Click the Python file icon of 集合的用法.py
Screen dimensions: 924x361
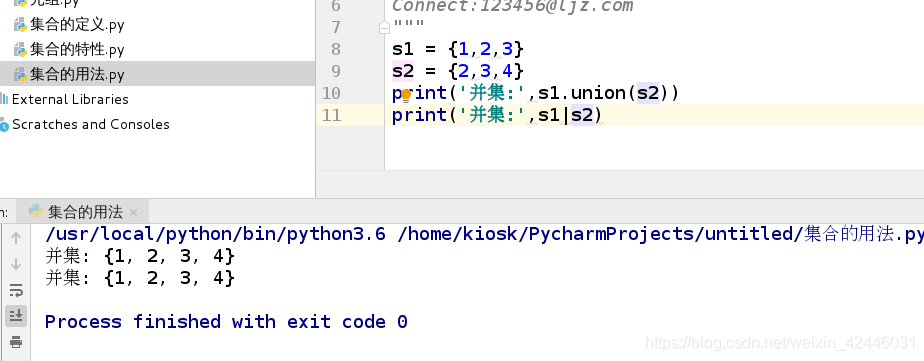point(21,75)
